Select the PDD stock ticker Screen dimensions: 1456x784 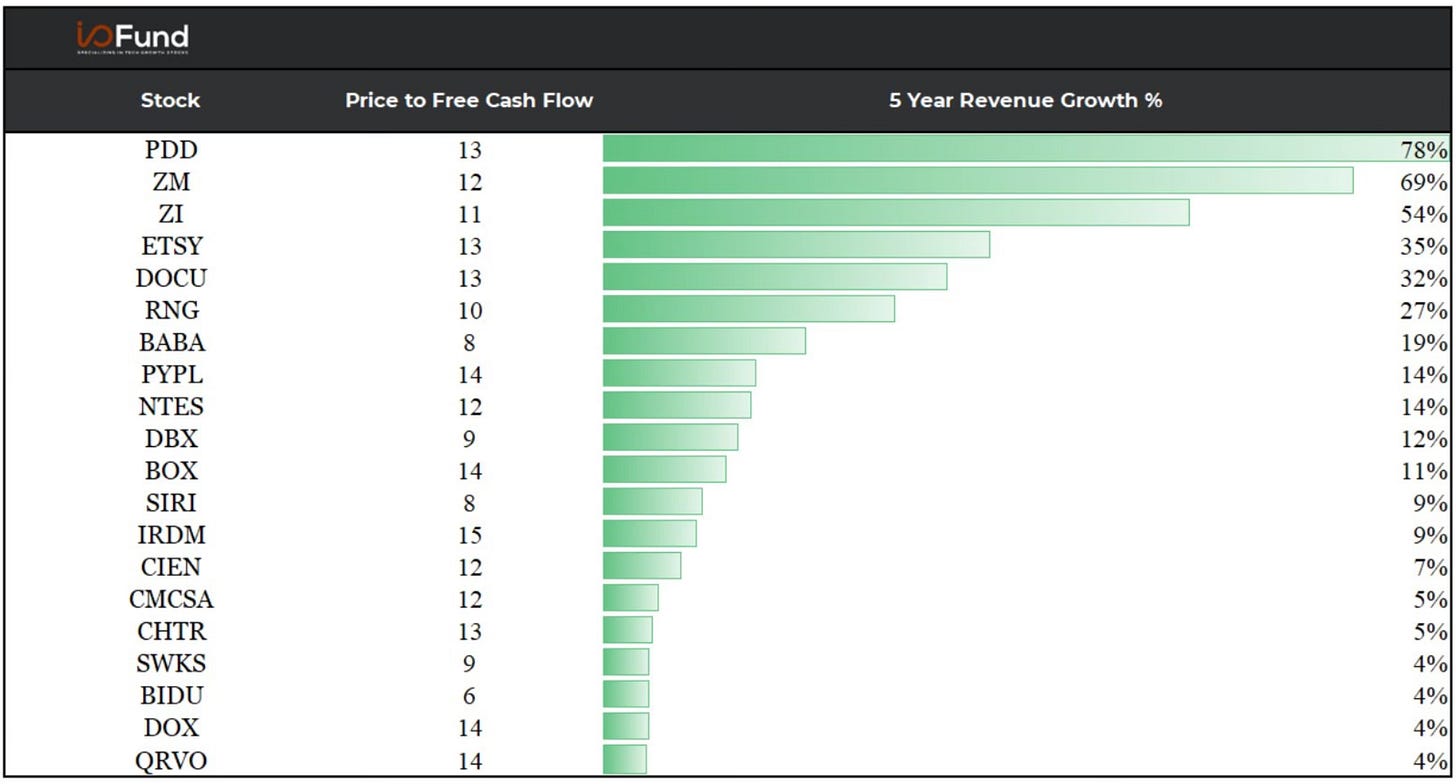pyautogui.click(x=171, y=150)
